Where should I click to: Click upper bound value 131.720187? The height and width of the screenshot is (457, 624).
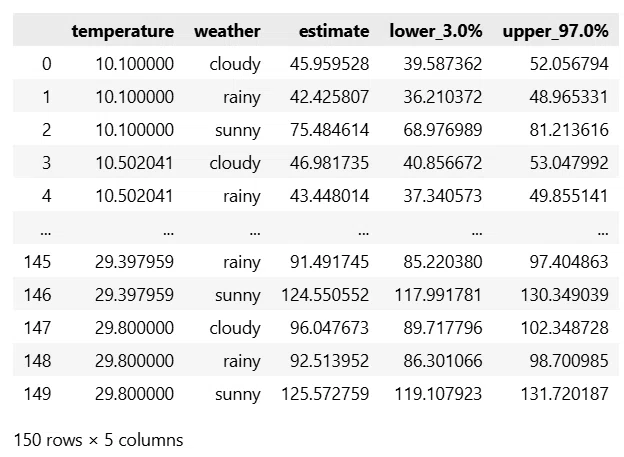point(565,394)
